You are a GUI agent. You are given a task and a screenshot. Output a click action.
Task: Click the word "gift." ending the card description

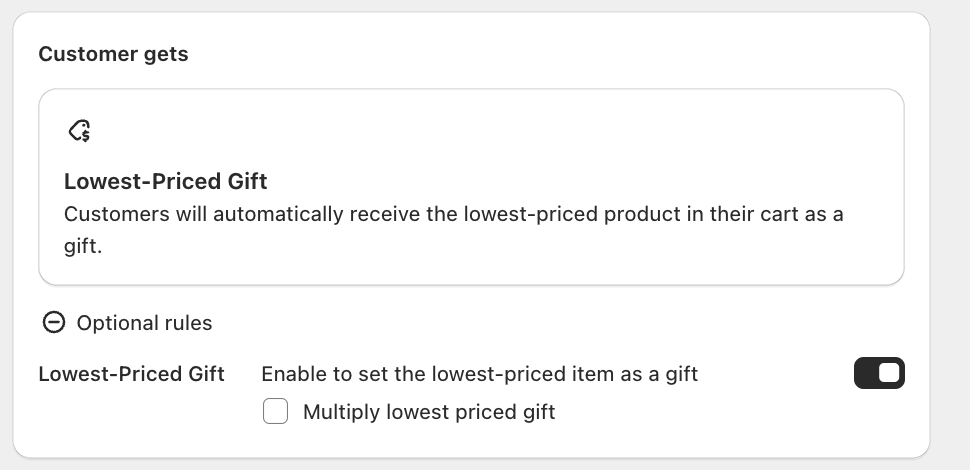click(x=83, y=246)
